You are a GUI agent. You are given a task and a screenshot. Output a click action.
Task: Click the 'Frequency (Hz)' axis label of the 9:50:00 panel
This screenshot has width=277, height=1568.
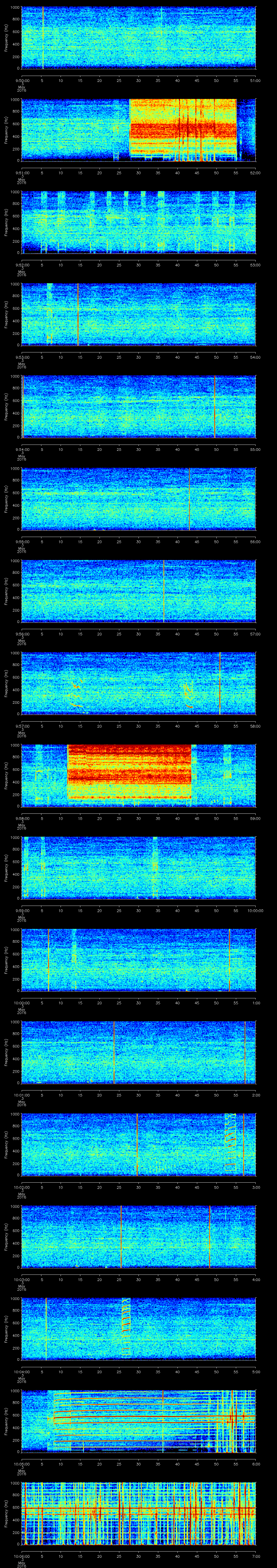tap(7, 38)
